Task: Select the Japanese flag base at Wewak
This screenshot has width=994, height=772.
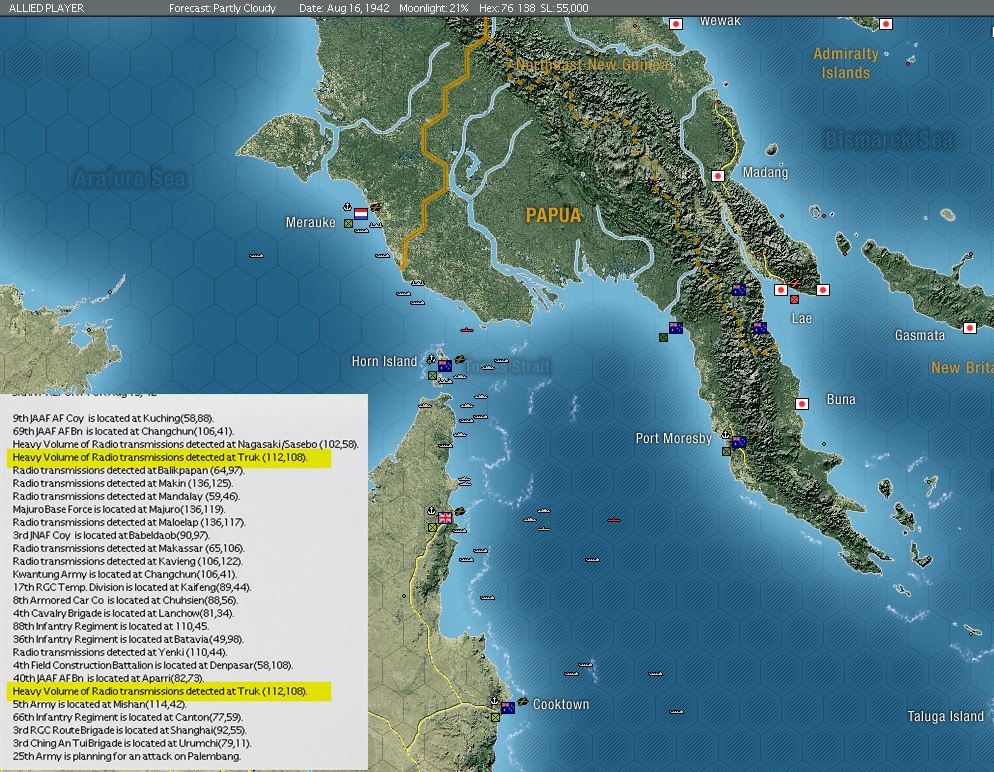Action: 676,24
